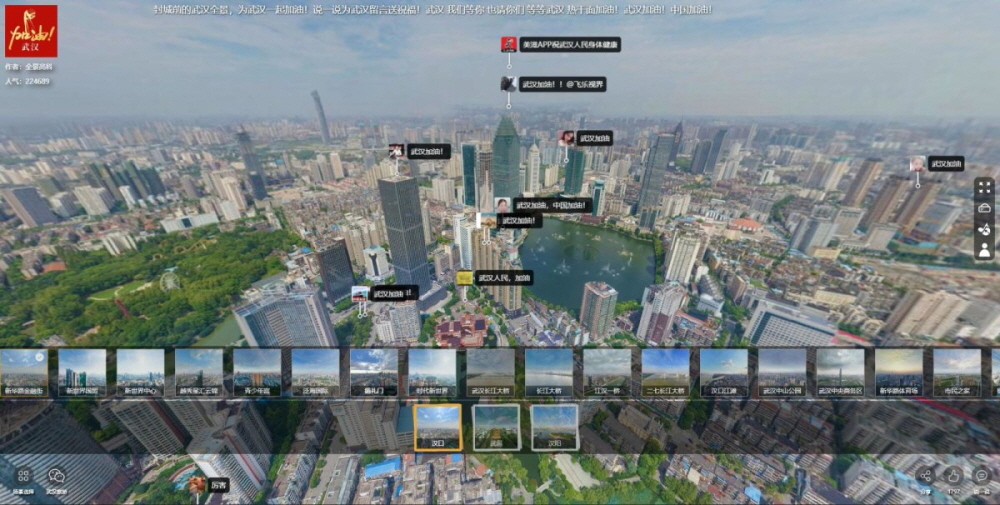
Task: Open the comment bubble icon at bottom left
Action: click(x=57, y=477)
